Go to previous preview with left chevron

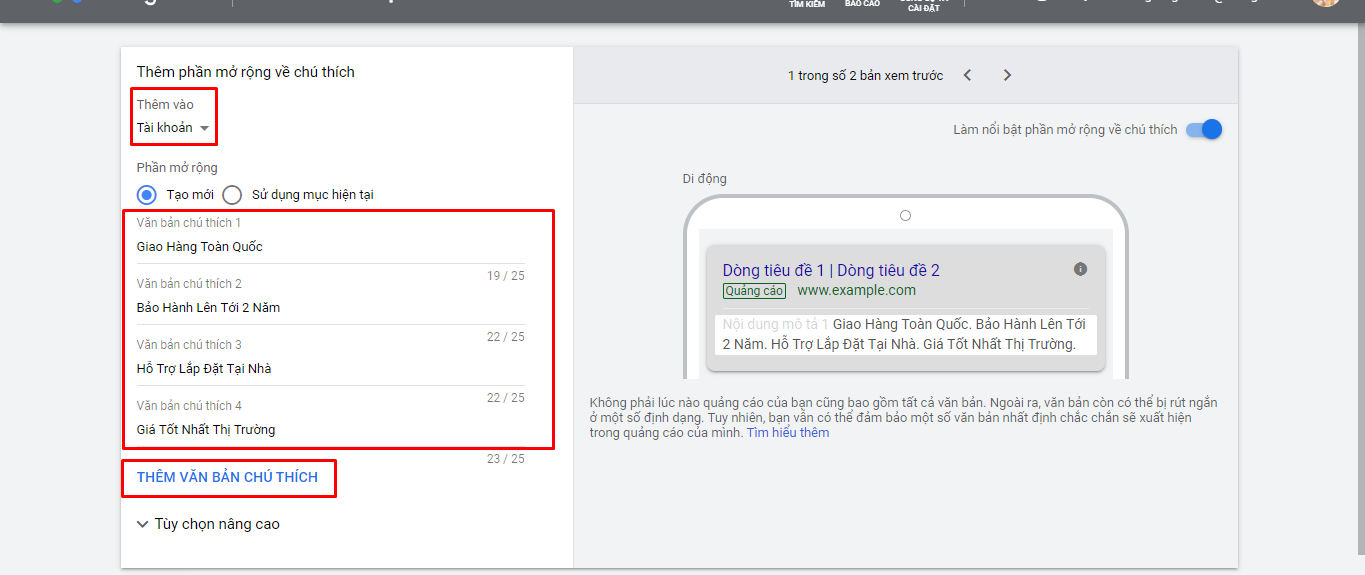pyautogui.click(x=967, y=75)
